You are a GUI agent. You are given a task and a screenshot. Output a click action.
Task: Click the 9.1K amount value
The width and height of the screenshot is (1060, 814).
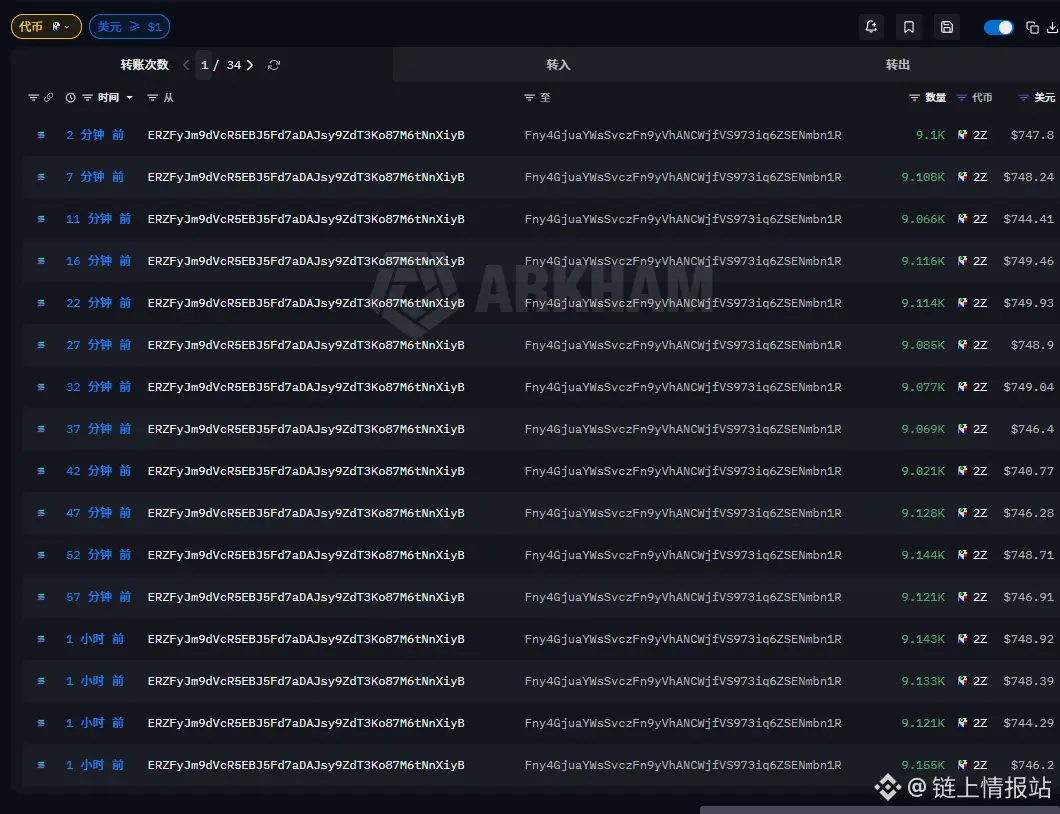pyautogui.click(x=930, y=135)
